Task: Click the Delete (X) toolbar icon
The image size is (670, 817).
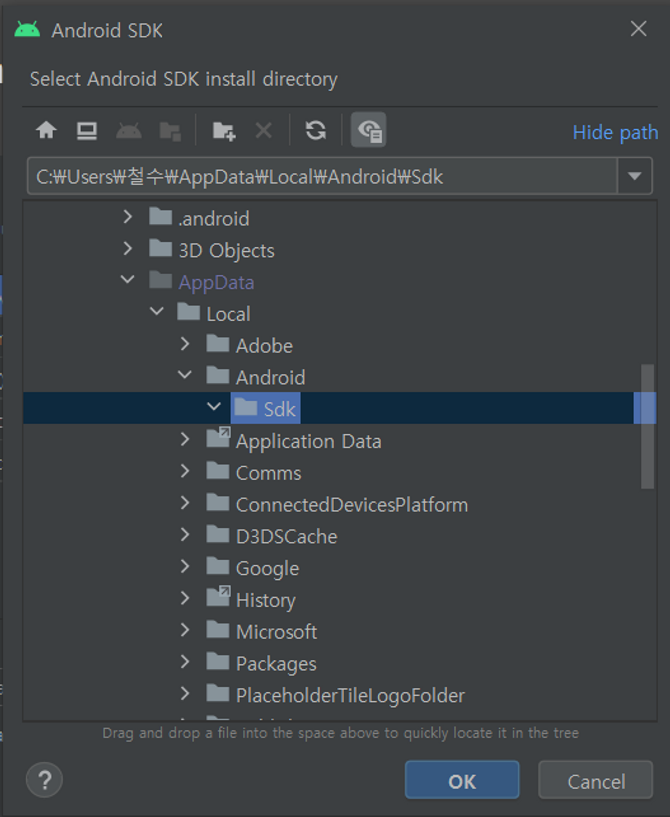Action: click(x=264, y=130)
